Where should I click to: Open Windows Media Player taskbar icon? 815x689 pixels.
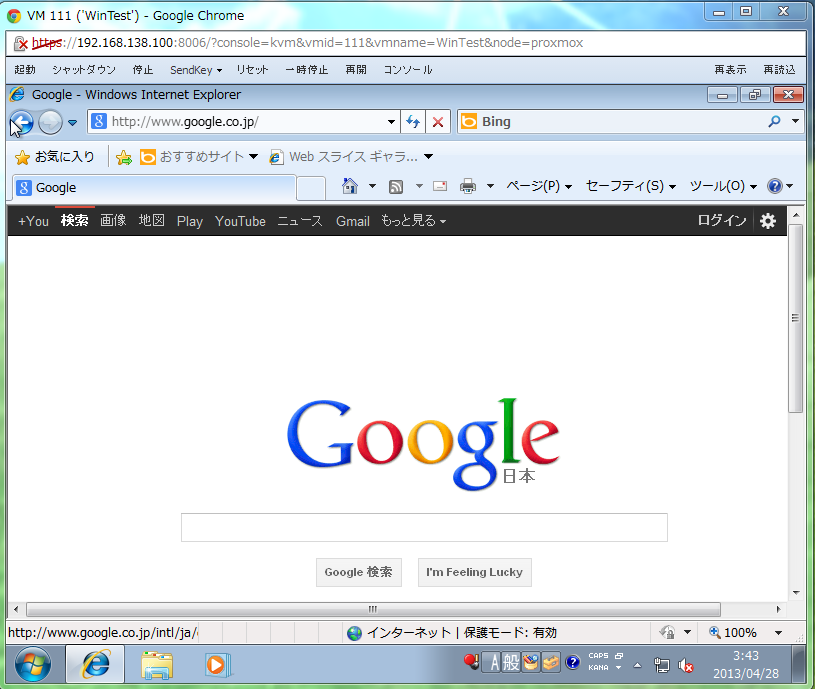click(x=217, y=665)
